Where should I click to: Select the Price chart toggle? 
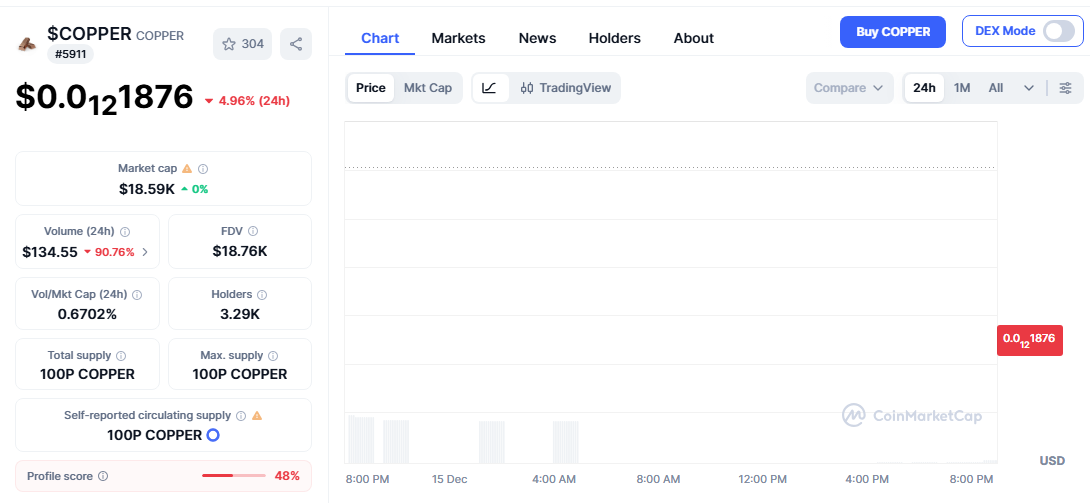pos(370,88)
